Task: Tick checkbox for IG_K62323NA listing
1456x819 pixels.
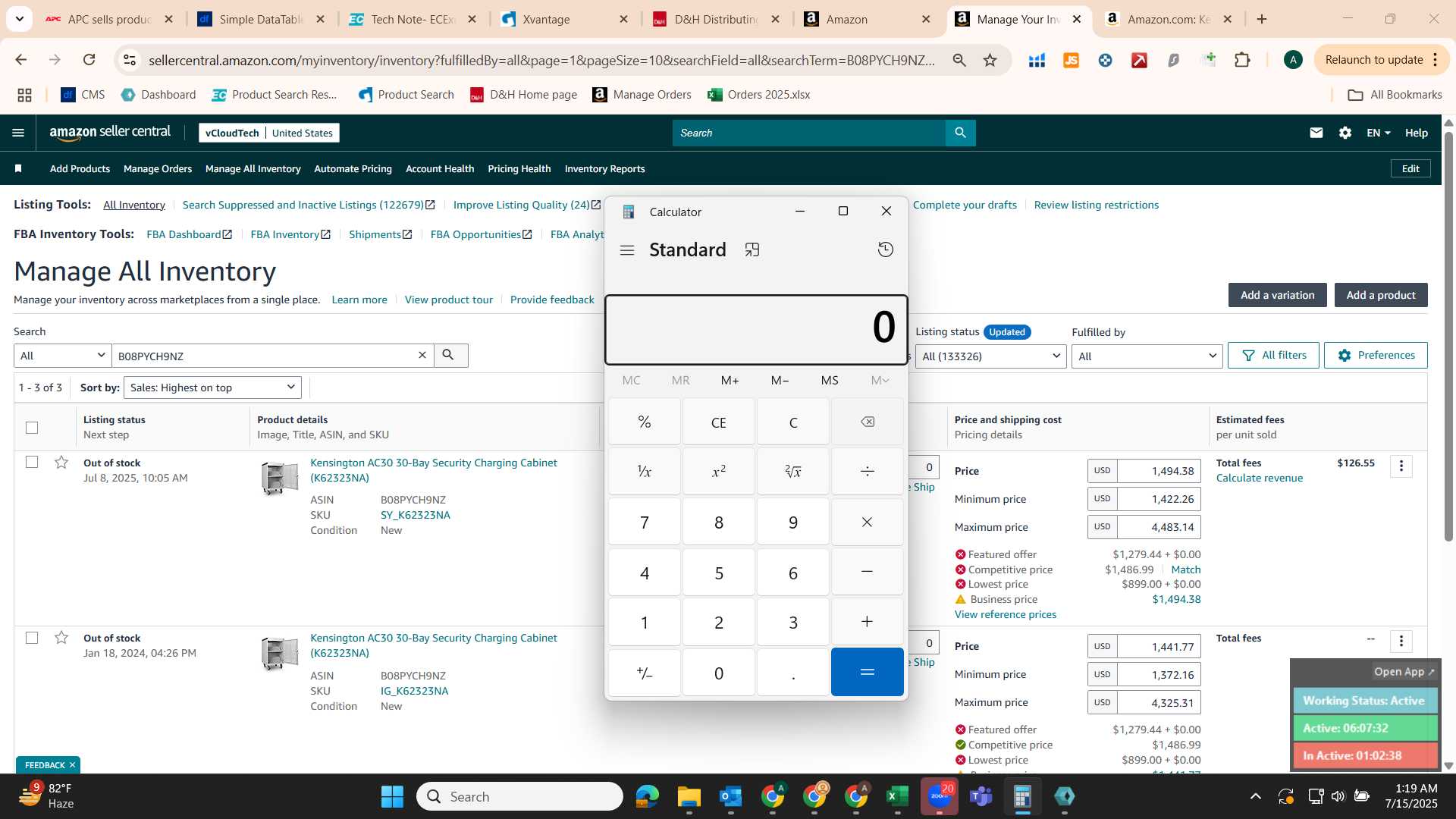Action: (32, 638)
